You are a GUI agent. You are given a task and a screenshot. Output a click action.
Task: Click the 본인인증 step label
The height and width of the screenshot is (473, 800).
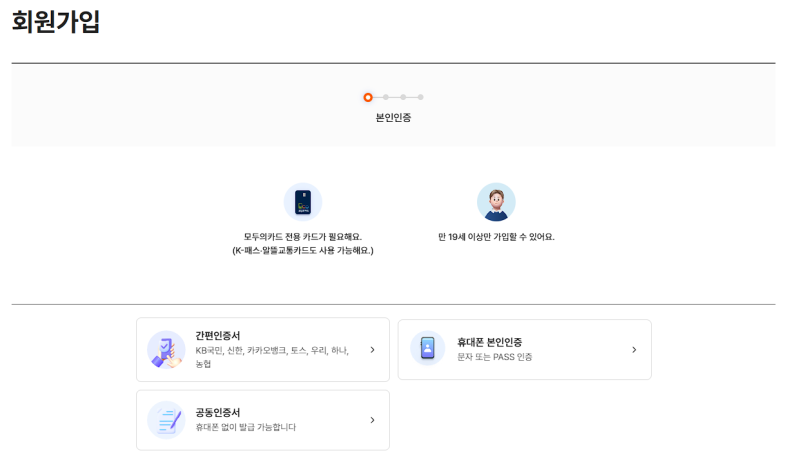(x=393, y=117)
